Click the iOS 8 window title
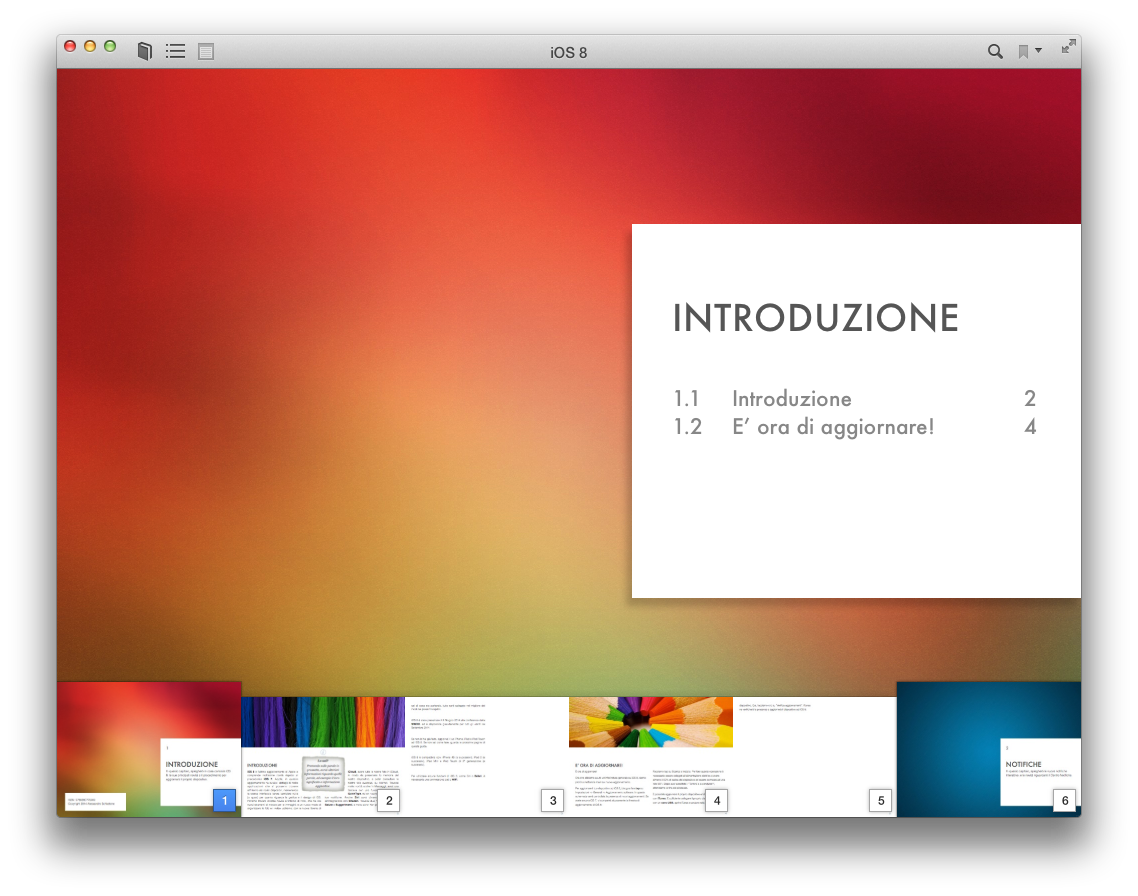Viewport: 1138px width, 896px height. [x=568, y=52]
